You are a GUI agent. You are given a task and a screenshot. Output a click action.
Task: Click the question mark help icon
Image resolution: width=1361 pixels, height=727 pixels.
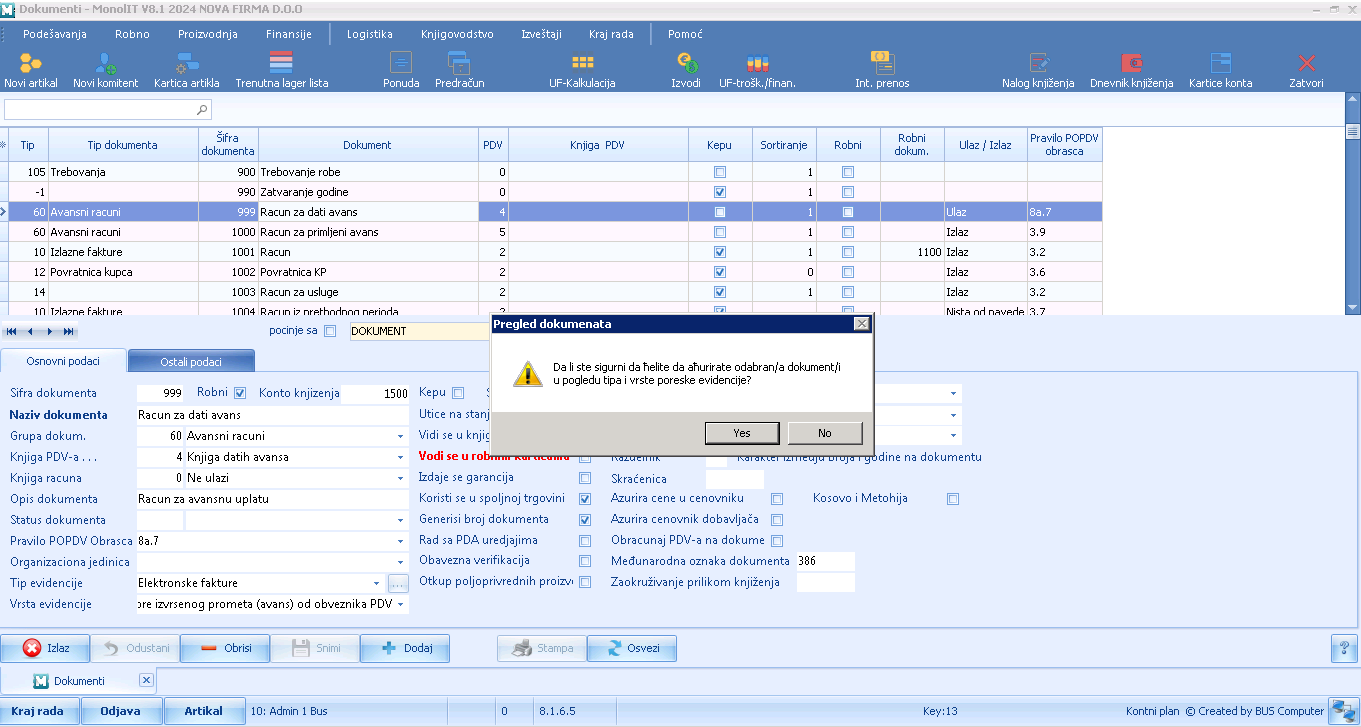[x=1343, y=648]
